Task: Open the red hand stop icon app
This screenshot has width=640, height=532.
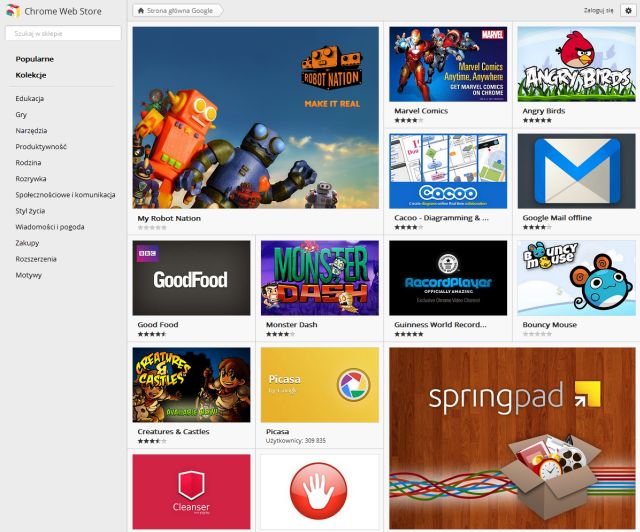Action: tap(318, 491)
